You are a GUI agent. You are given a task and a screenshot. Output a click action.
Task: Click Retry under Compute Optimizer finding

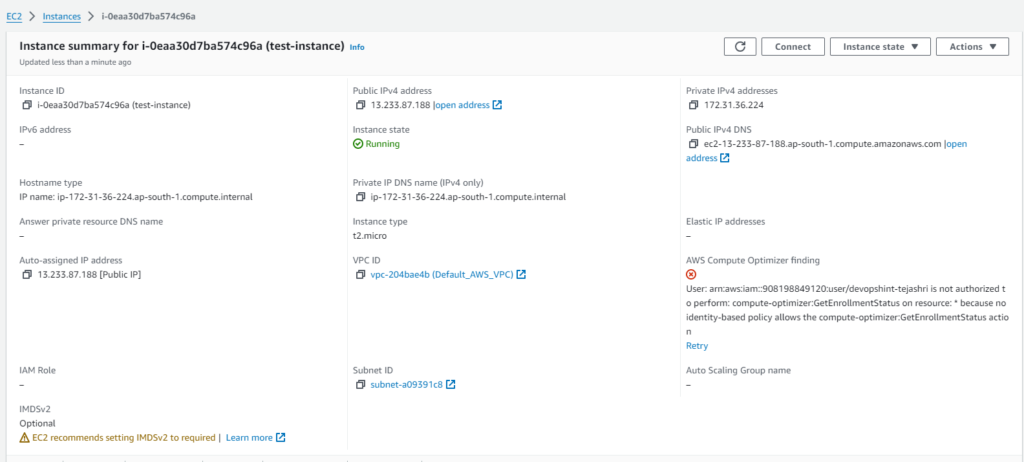coord(697,346)
